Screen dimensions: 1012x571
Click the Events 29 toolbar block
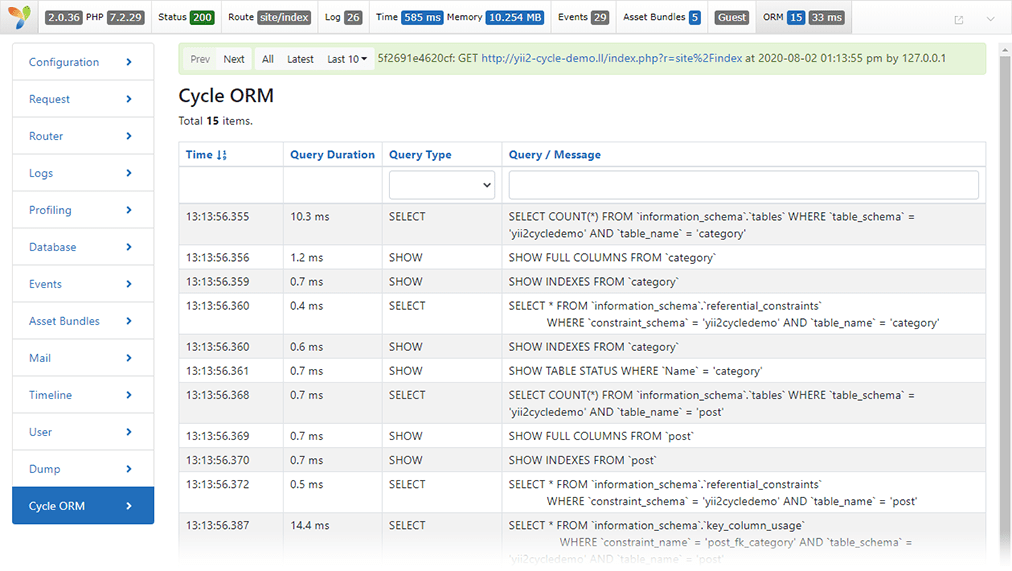[x=583, y=17]
